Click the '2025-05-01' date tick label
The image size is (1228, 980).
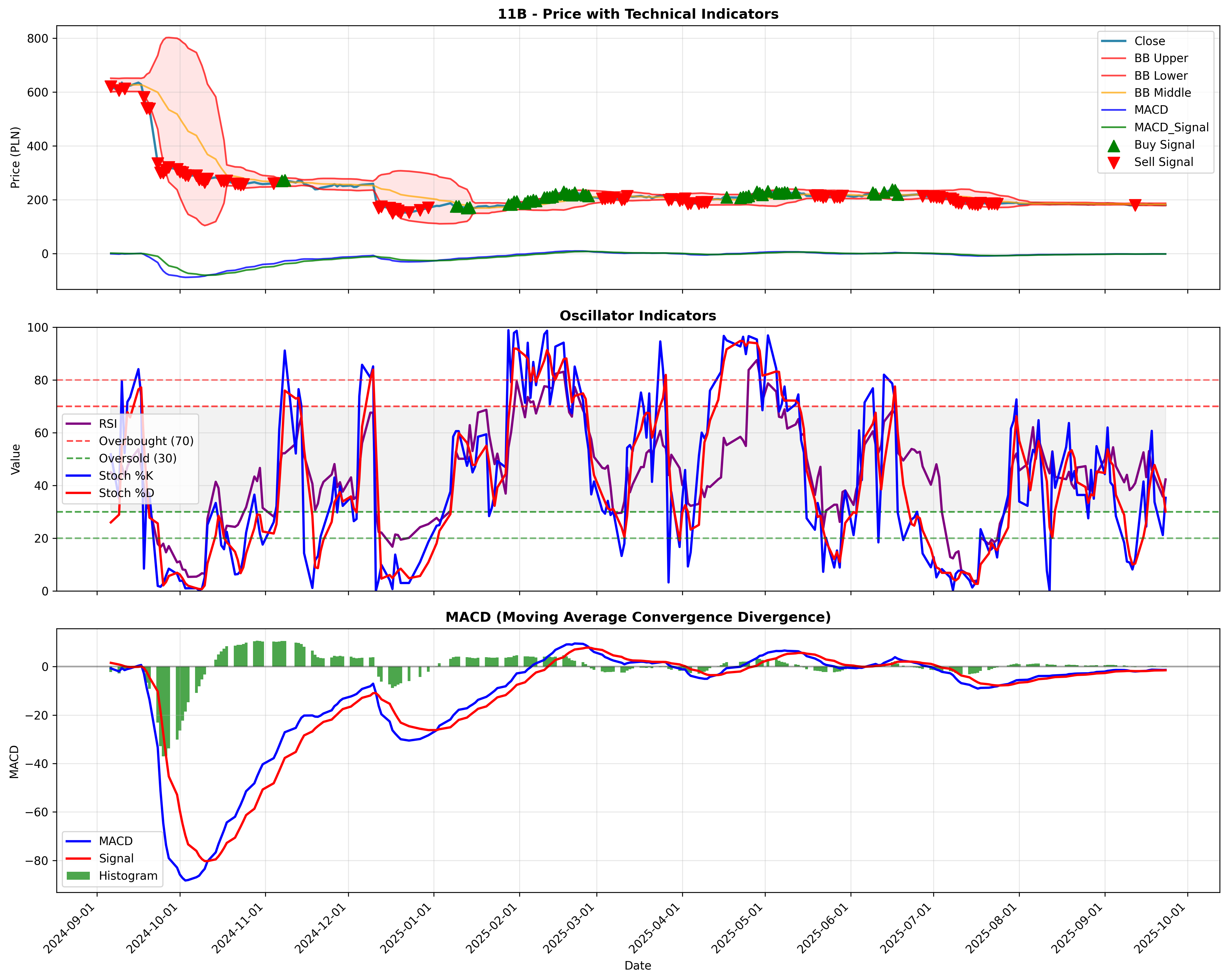[738, 928]
